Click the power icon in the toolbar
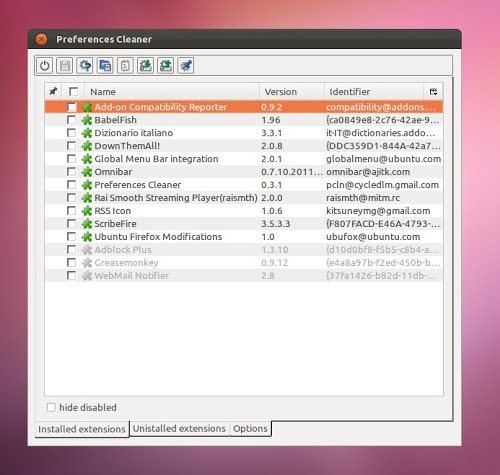Image resolution: width=500 pixels, height=475 pixels. [x=45, y=66]
